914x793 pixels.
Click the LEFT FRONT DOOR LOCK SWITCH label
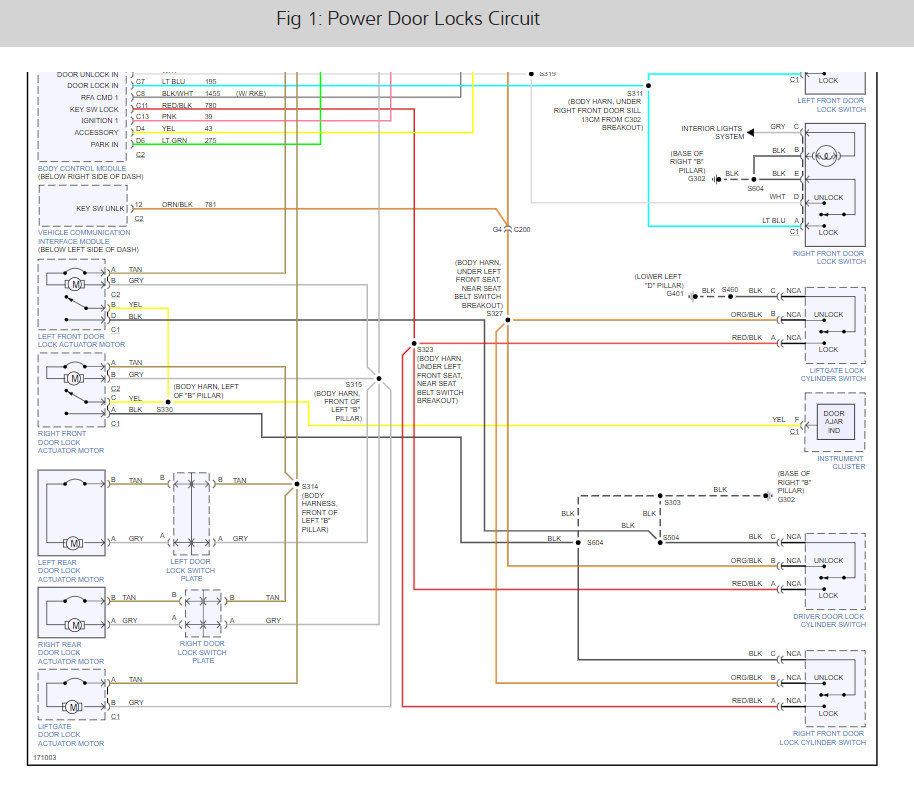[831, 105]
